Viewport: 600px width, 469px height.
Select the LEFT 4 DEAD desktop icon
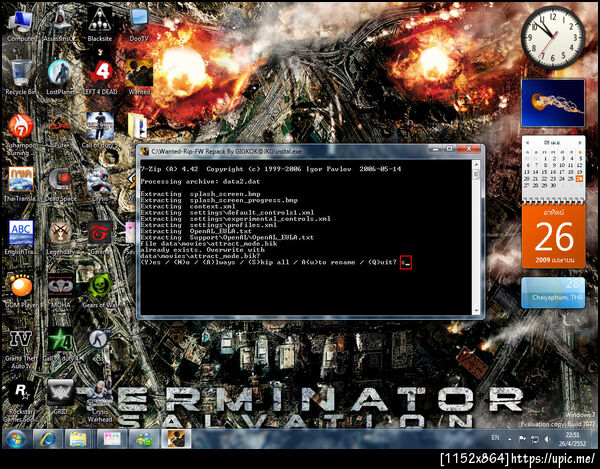[x=100, y=77]
